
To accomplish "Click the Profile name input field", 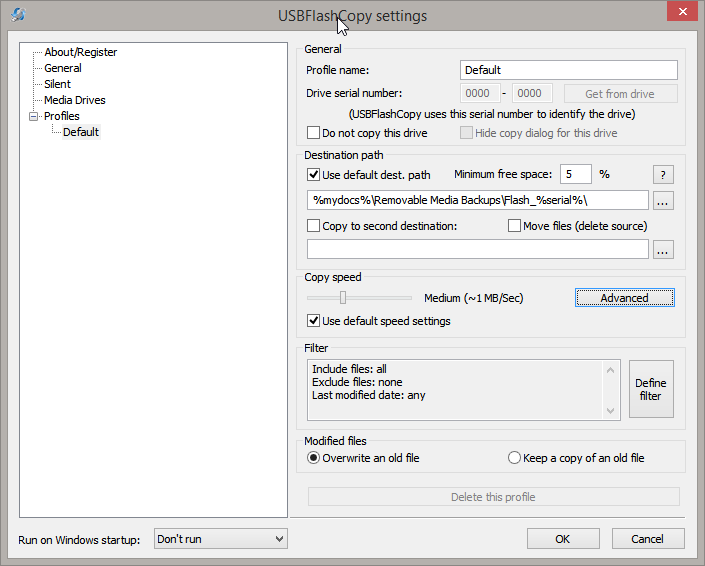I will [569, 70].
